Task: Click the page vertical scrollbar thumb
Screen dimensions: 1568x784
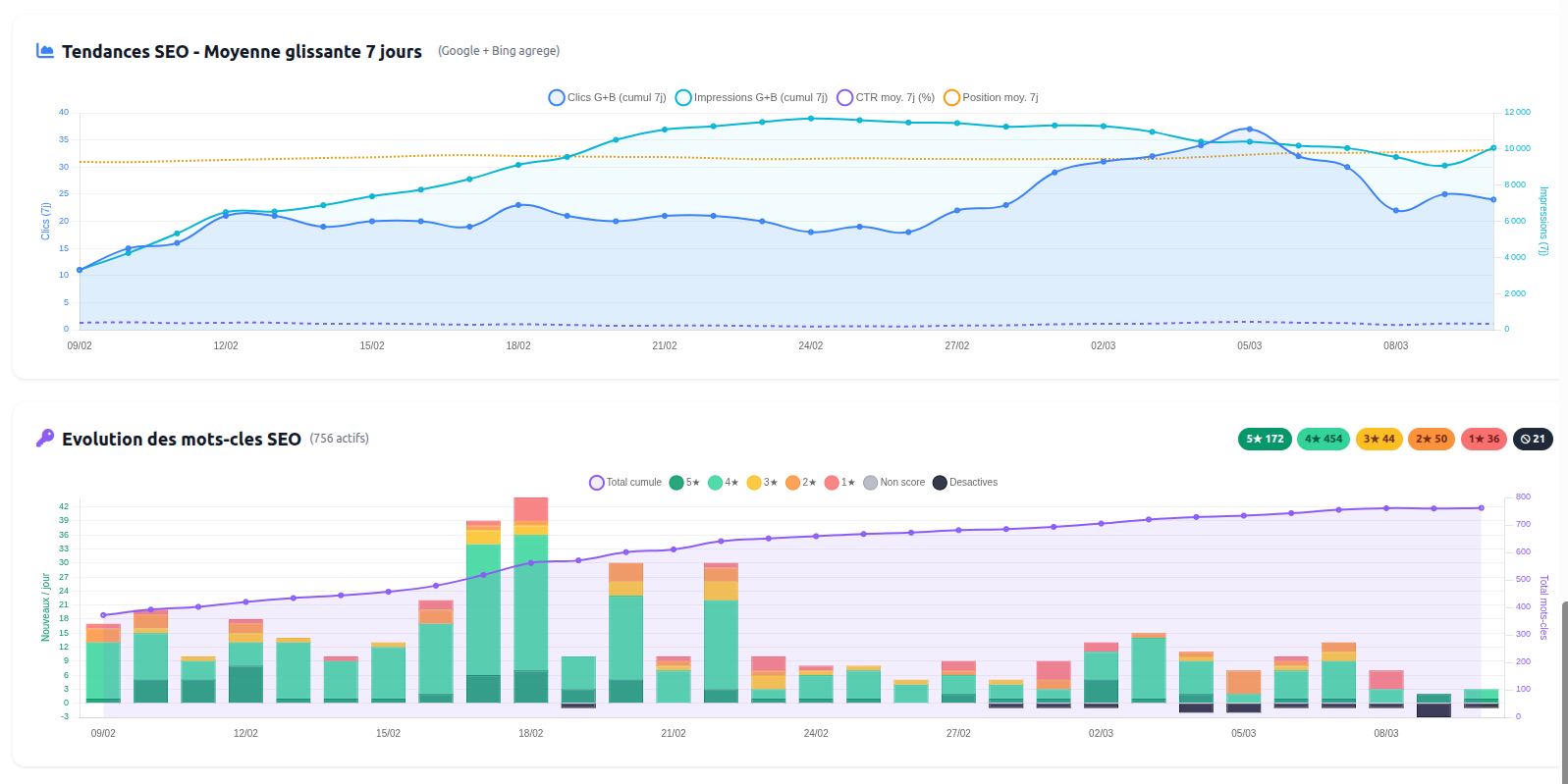Action: (x=1565, y=693)
